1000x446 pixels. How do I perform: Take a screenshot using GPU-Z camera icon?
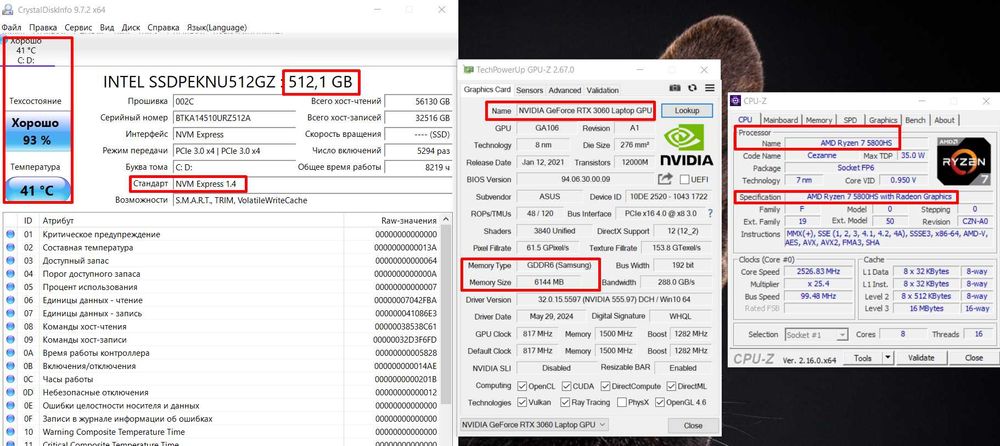point(675,88)
